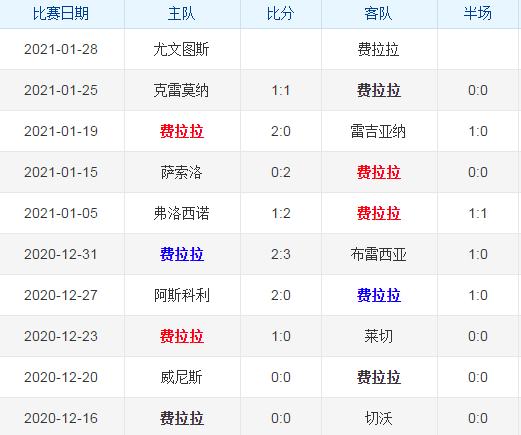This screenshot has width=521, height=435.
Task: Open blue 费拉拉 link in 2020-12-31 row
Action: (182, 254)
